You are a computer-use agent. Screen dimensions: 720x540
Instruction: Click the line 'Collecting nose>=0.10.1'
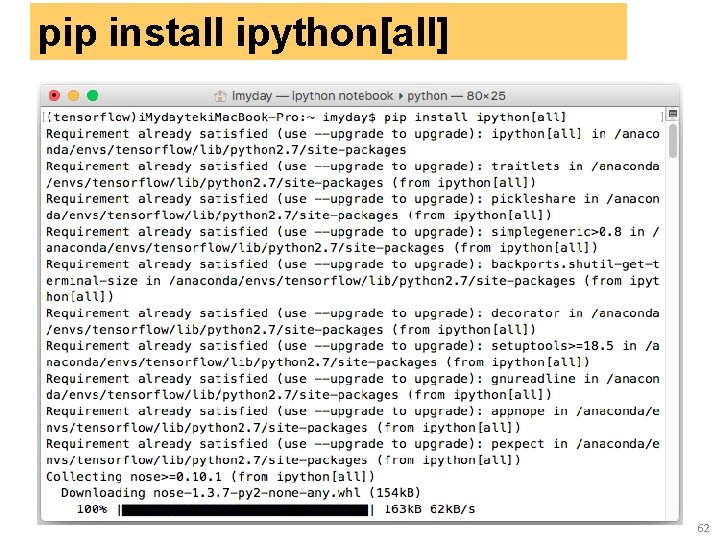210,477
